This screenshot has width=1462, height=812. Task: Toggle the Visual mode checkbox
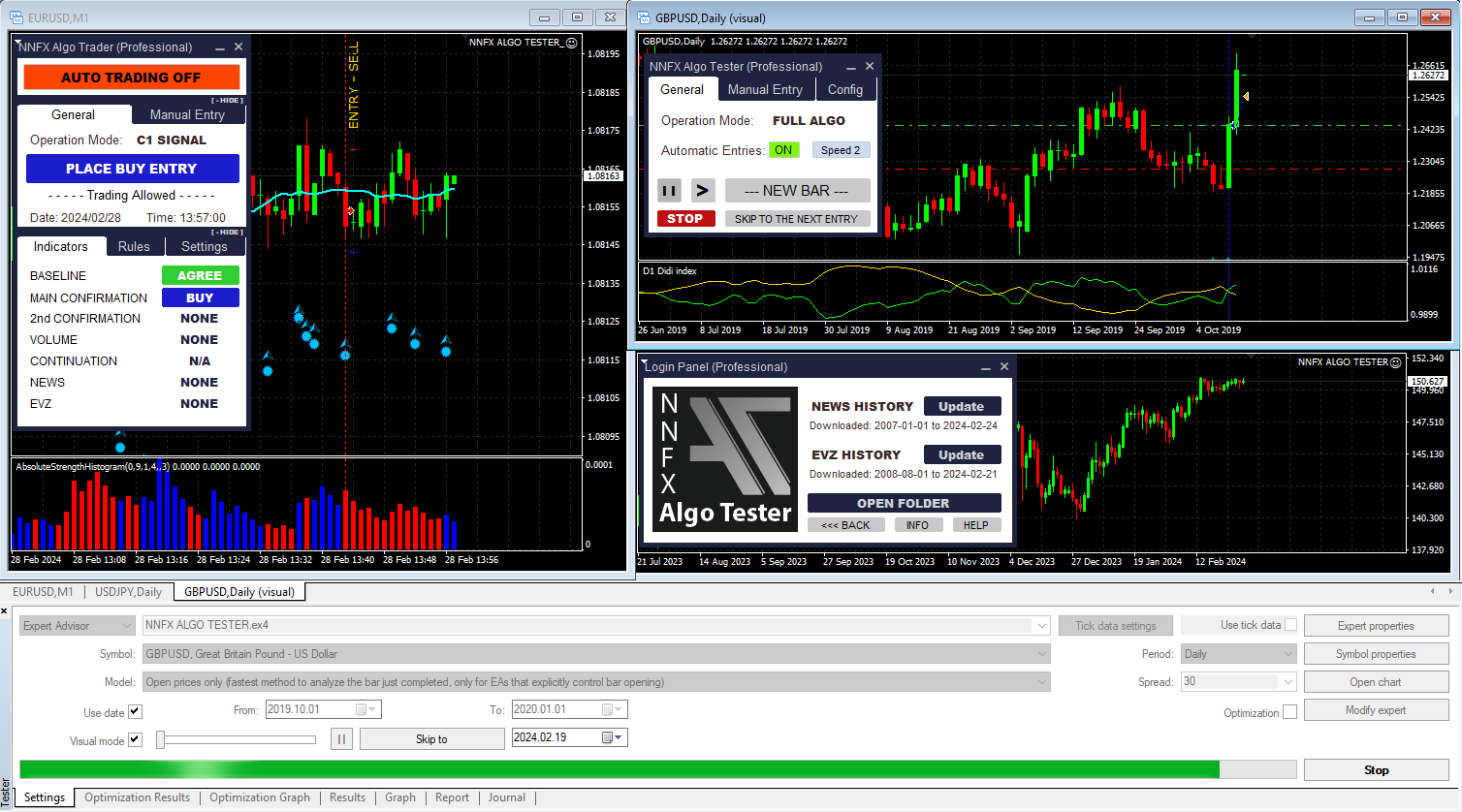(135, 740)
